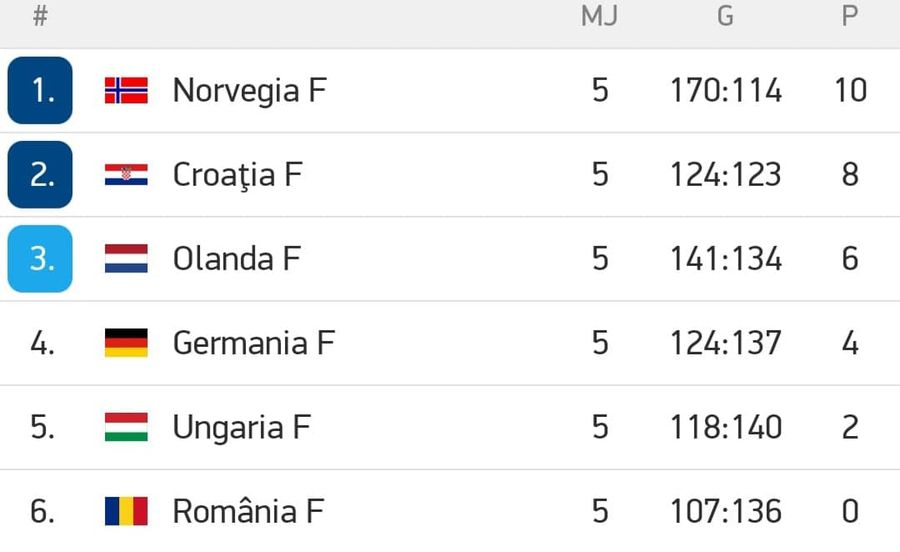Select the light blue rank 3 badge
The width and height of the screenshot is (900, 552).
[x=40, y=259]
